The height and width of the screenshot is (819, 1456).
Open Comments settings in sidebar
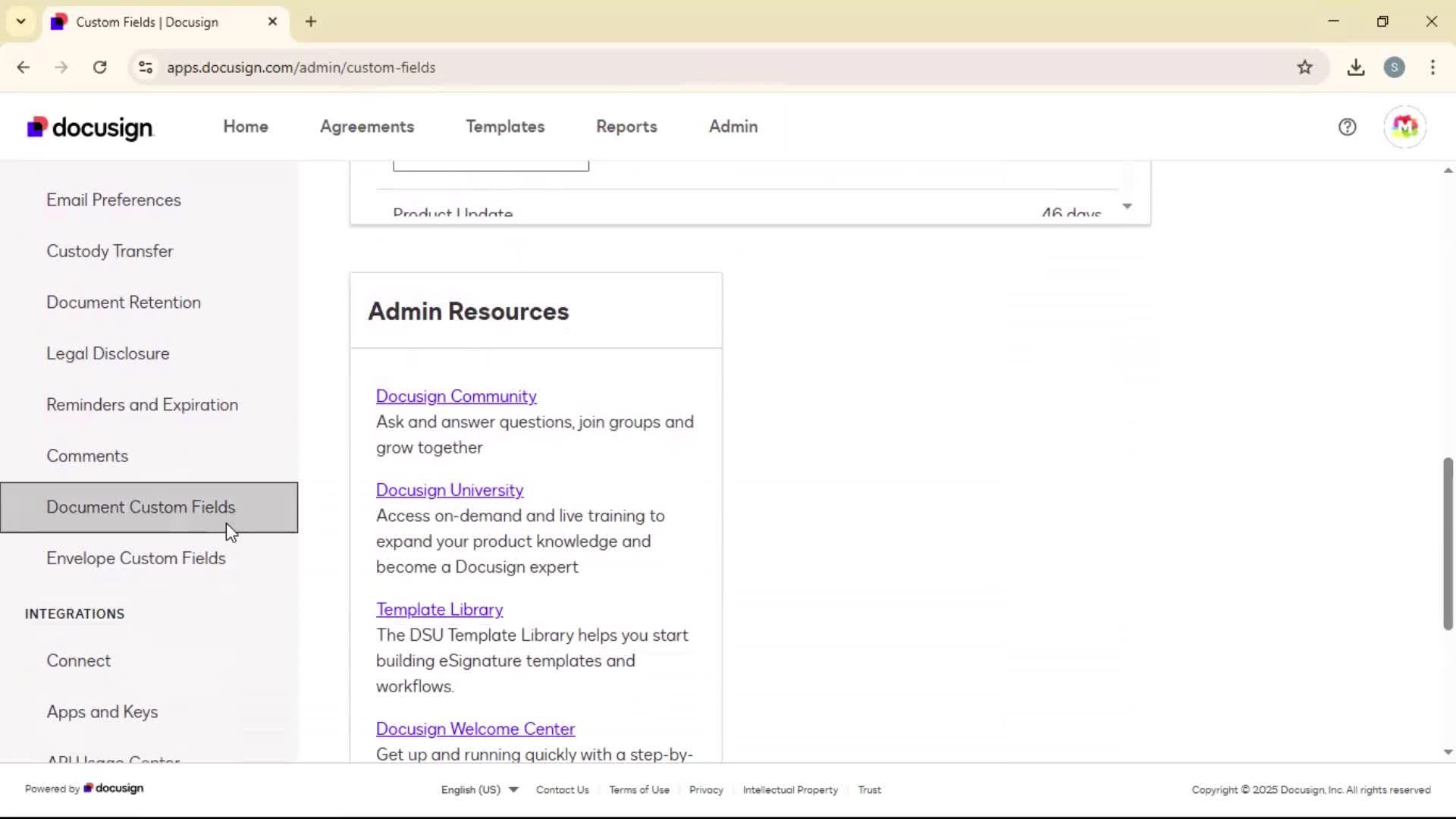(x=149, y=456)
